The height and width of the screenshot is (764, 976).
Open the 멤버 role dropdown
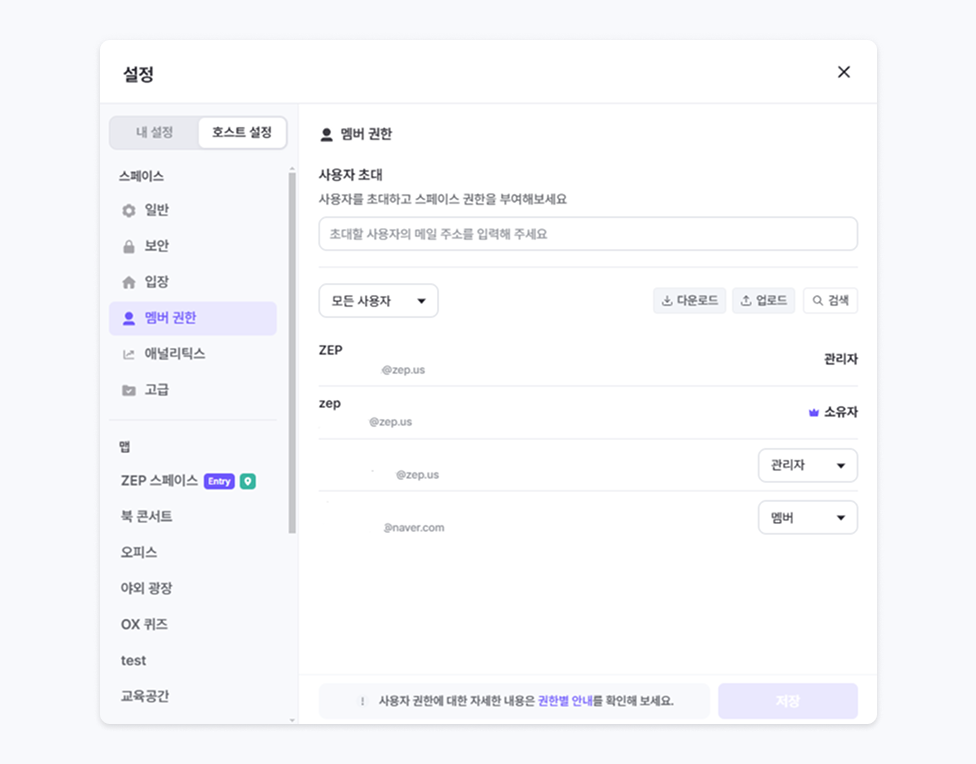click(807, 517)
